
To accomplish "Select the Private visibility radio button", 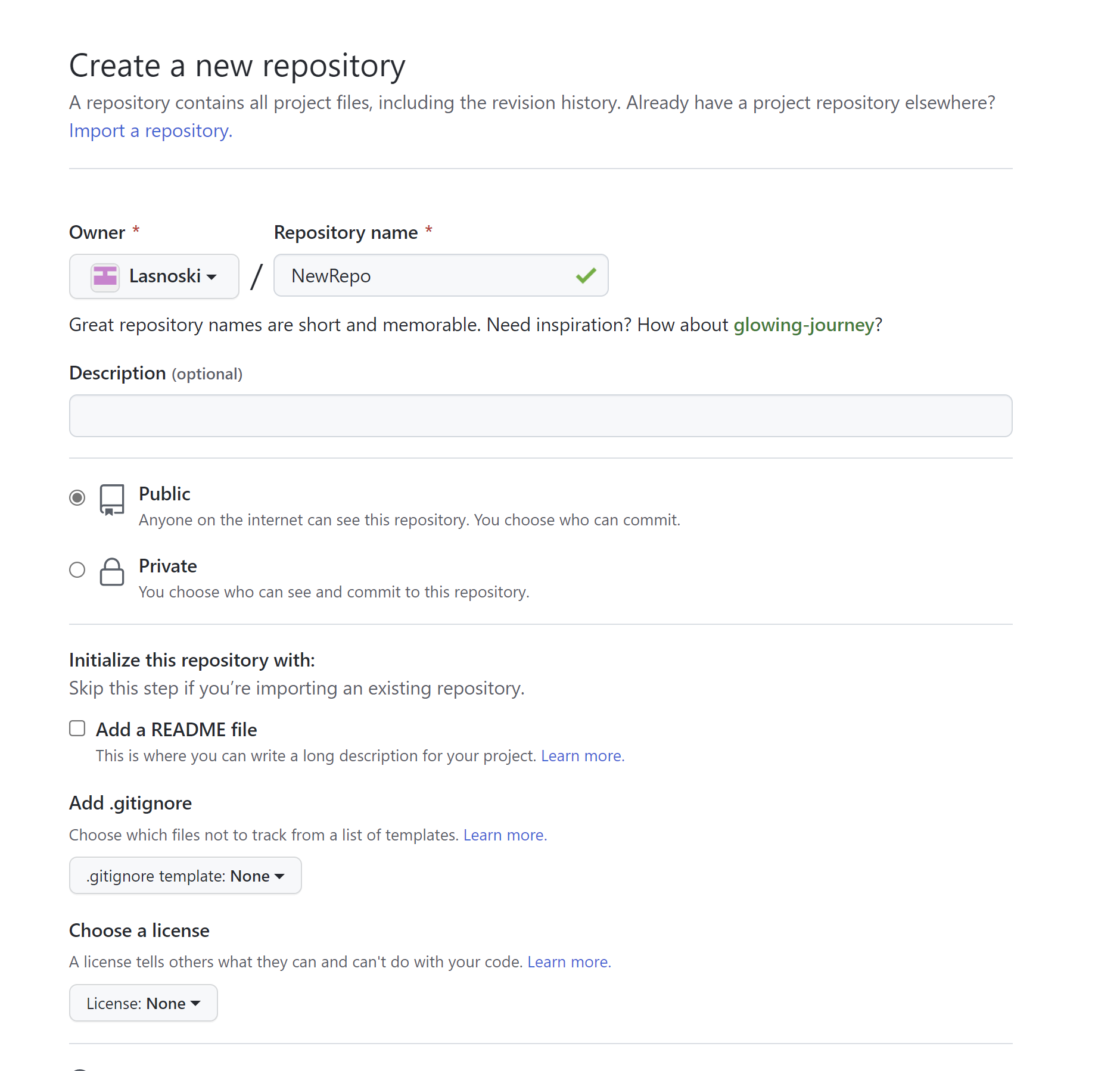I will tap(77, 570).
